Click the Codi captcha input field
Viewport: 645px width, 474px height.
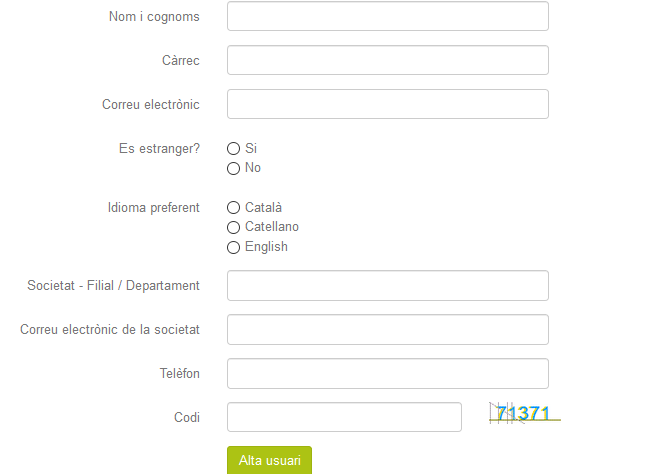click(x=344, y=417)
